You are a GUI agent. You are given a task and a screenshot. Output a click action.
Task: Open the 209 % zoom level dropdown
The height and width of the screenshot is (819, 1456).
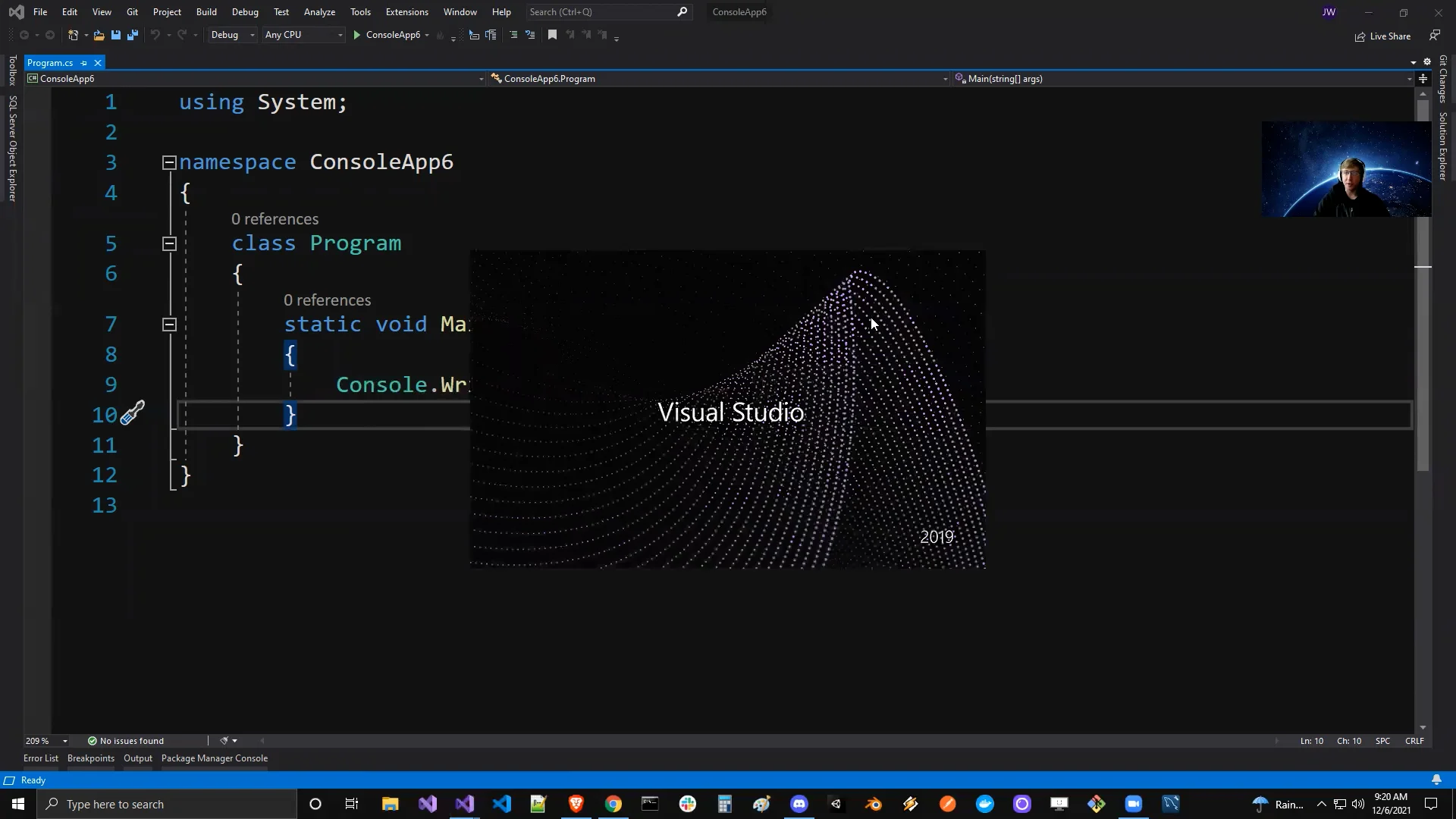46,741
